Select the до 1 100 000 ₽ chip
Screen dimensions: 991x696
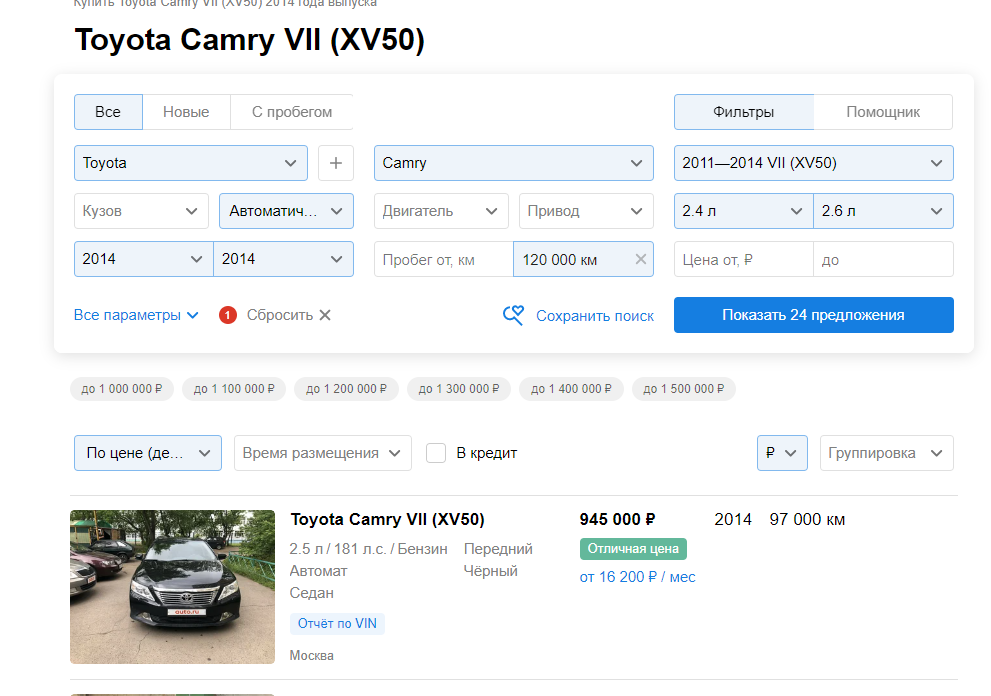[234, 389]
